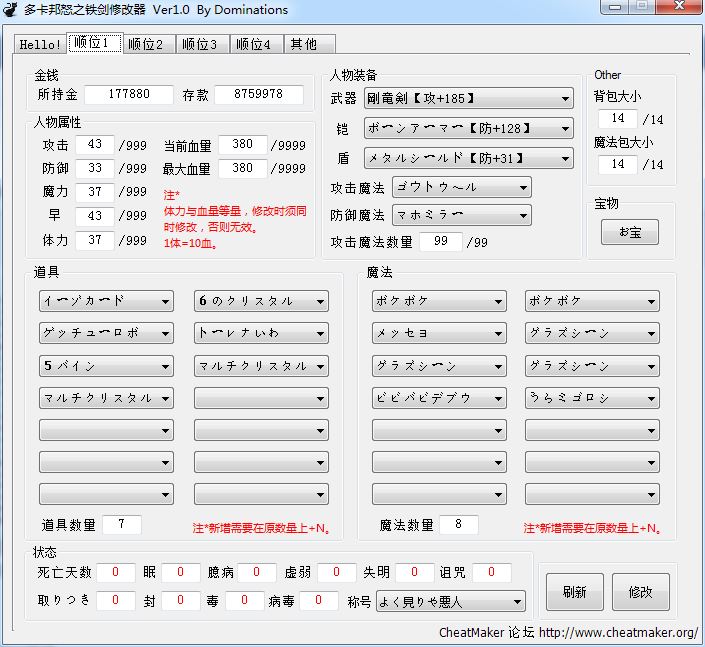Click the app icon in the title bar

[11, 10]
